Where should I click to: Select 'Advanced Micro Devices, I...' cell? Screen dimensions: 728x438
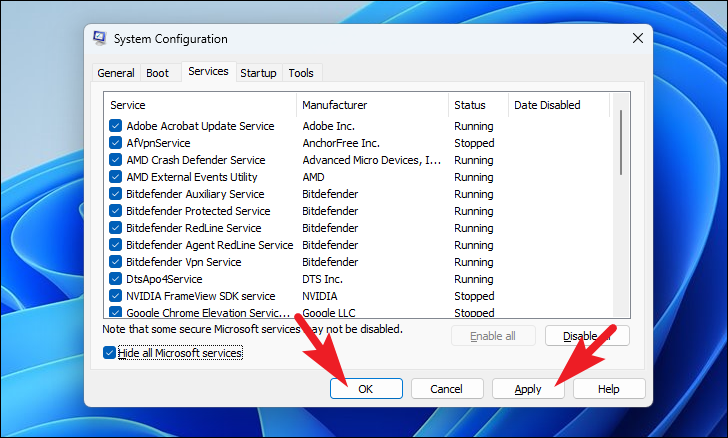pos(371,160)
